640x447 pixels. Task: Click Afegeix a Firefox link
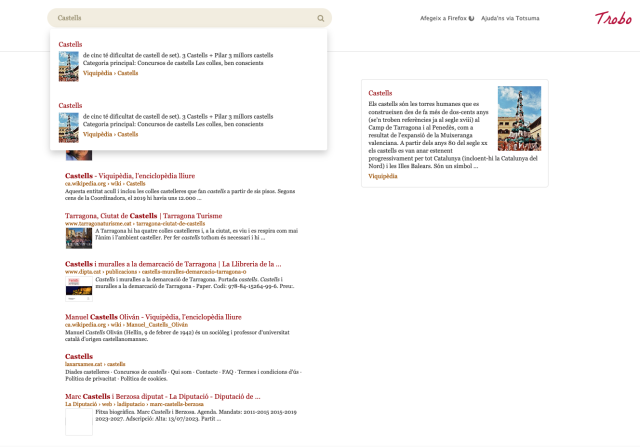coord(443,18)
